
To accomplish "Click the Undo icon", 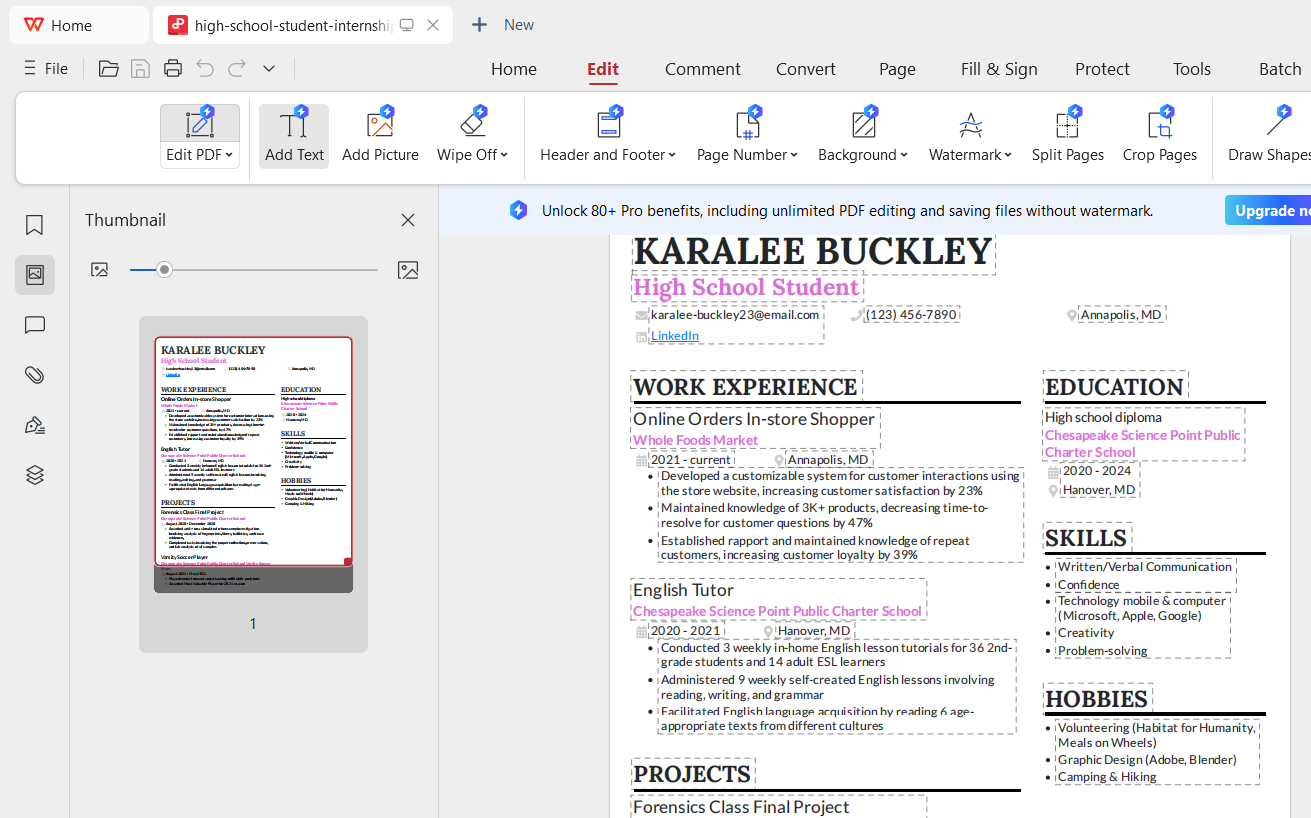I will pyautogui.click(x=205, y=68).
